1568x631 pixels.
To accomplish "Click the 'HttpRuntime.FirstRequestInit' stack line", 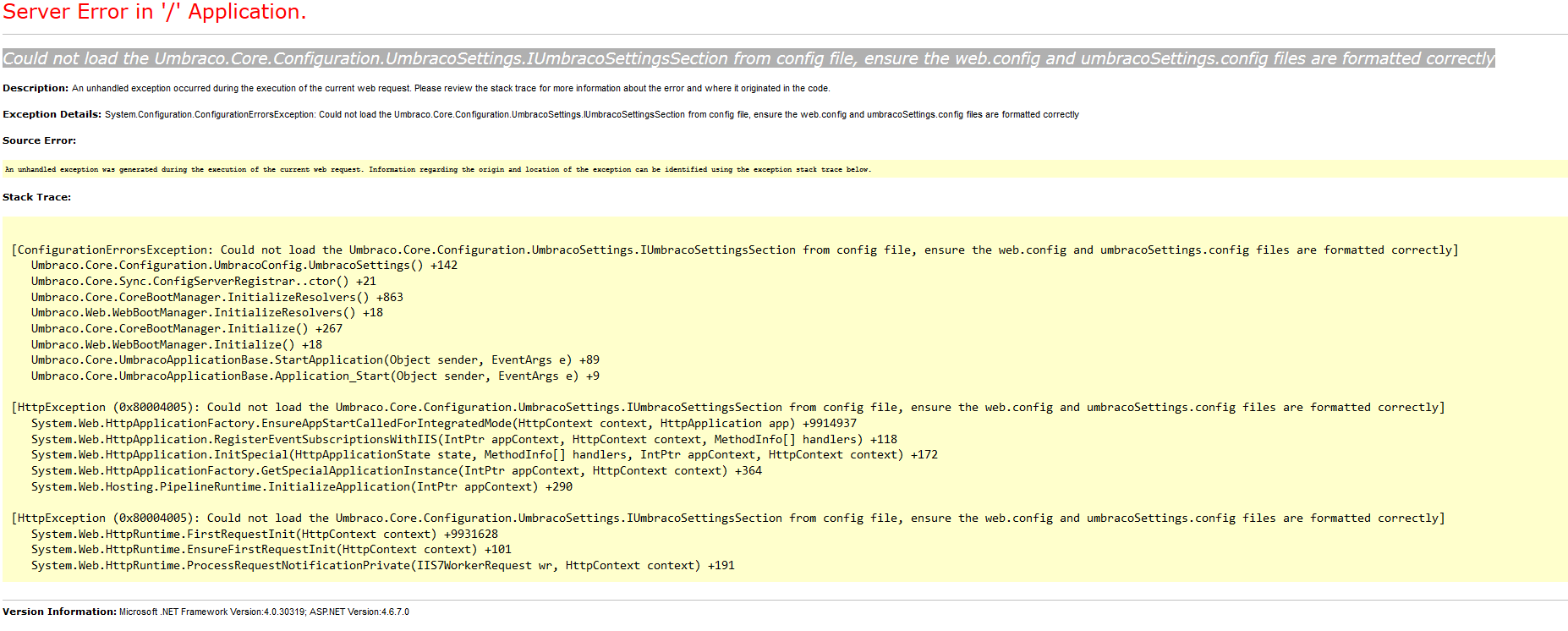I will pyautogui.click(x=264, y=534).
